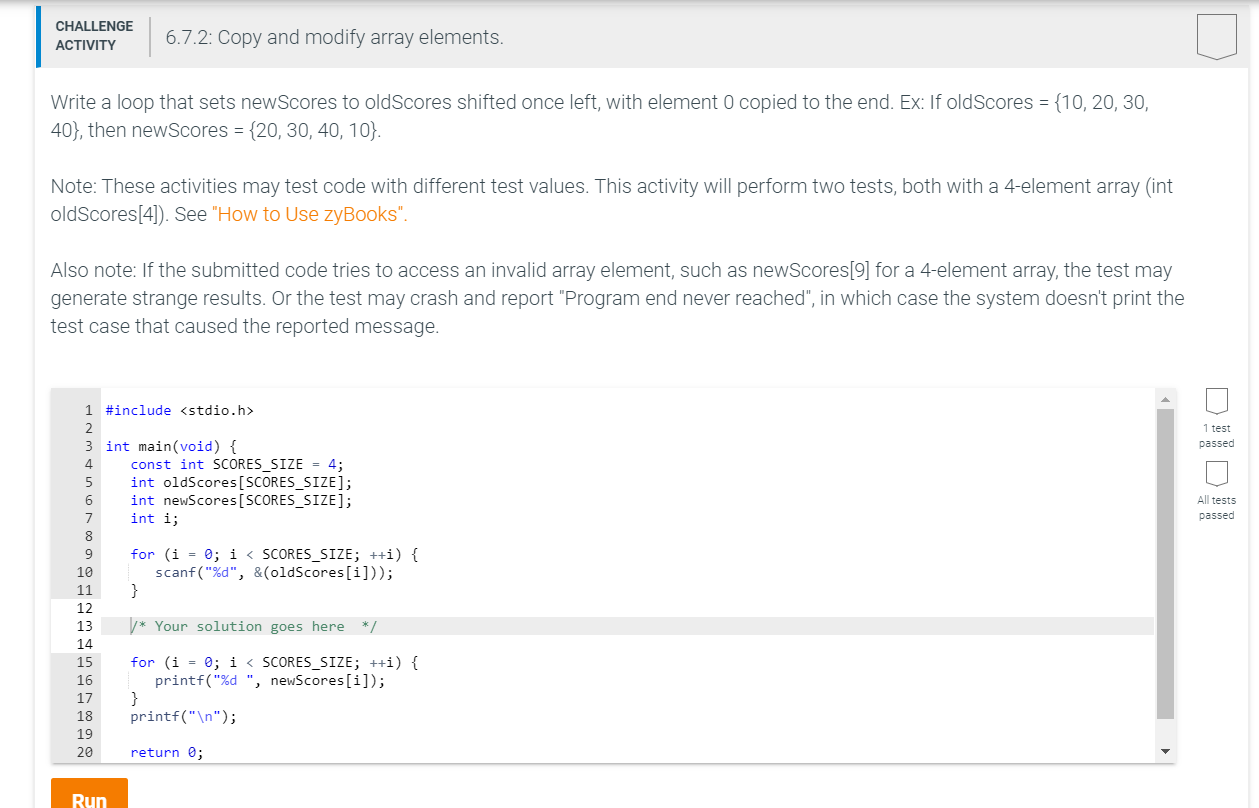The width and height of the screenshot is (1259, 808).
Task: Click the activity completion badge at top right
Action: pyautogui.click(x=1216, y=38)
